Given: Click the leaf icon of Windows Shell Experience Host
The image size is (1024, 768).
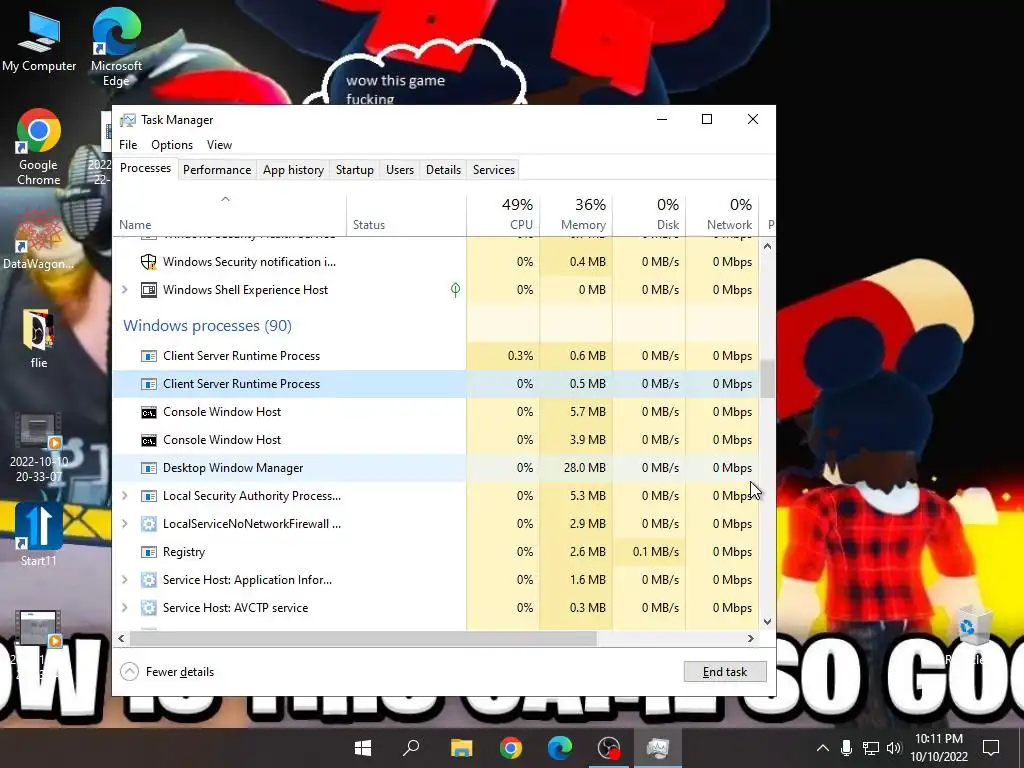Looking at the screenshot, I should point(455,290).
